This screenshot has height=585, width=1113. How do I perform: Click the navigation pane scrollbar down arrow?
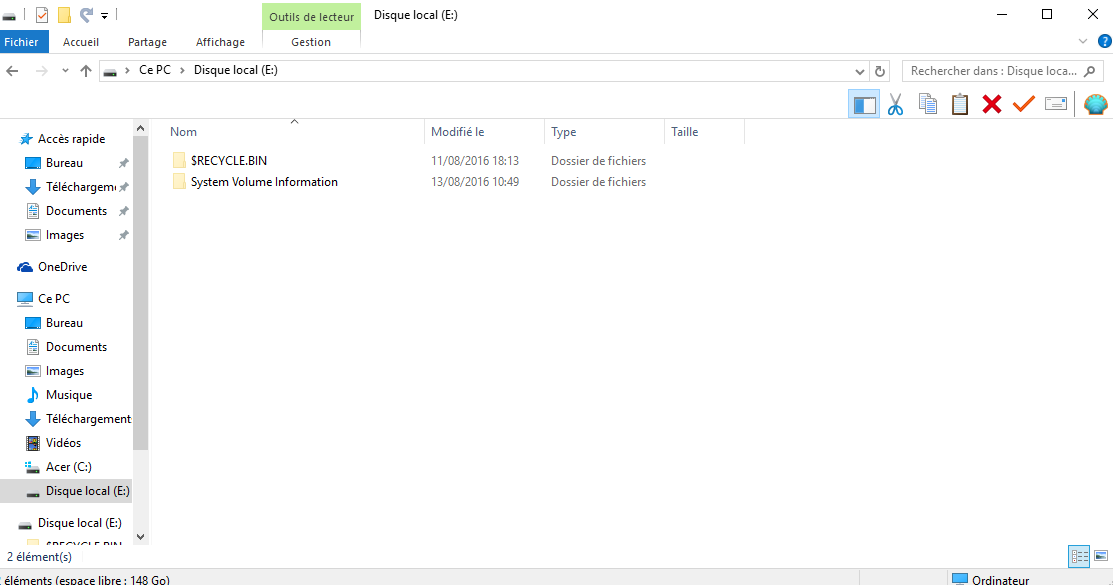141,537
